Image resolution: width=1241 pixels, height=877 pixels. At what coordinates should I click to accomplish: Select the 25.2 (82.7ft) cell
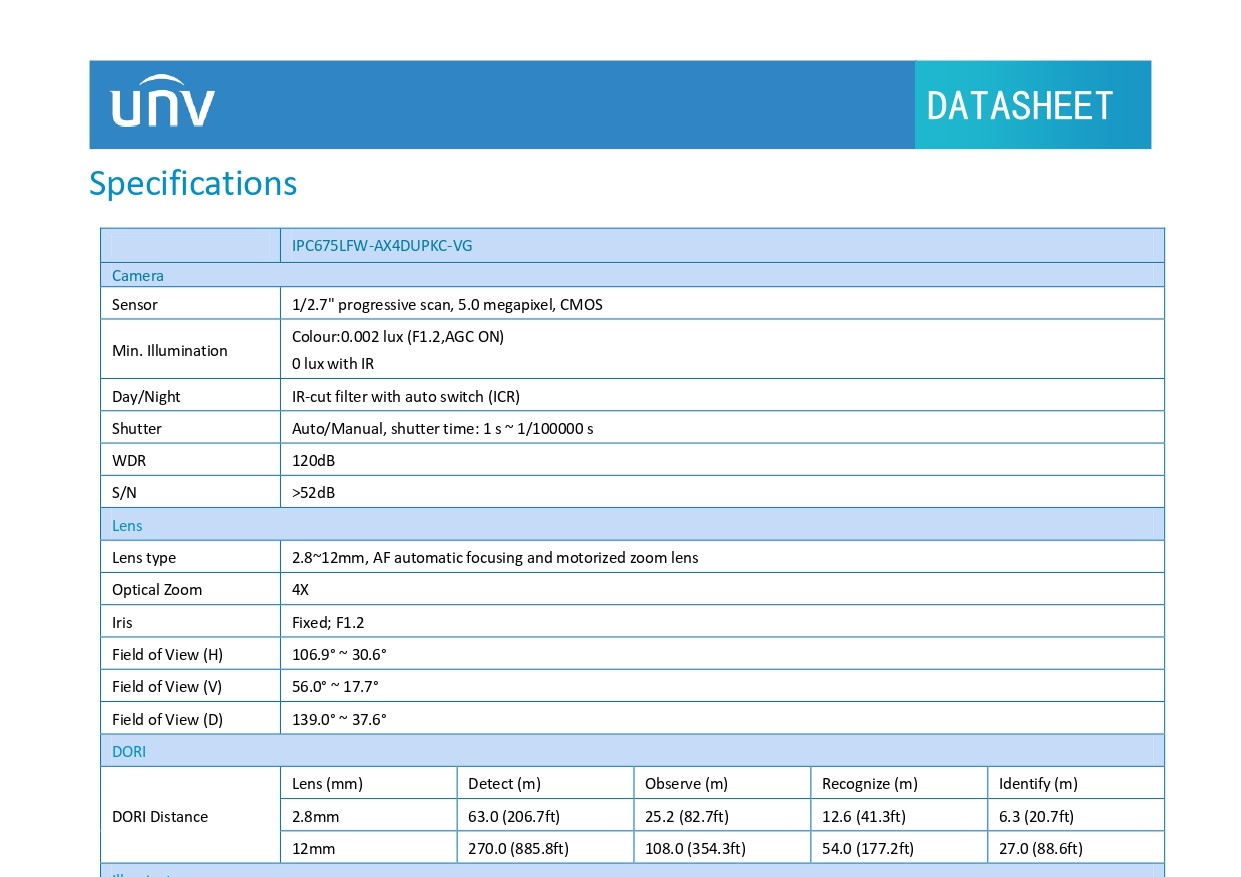pos(687,816)
